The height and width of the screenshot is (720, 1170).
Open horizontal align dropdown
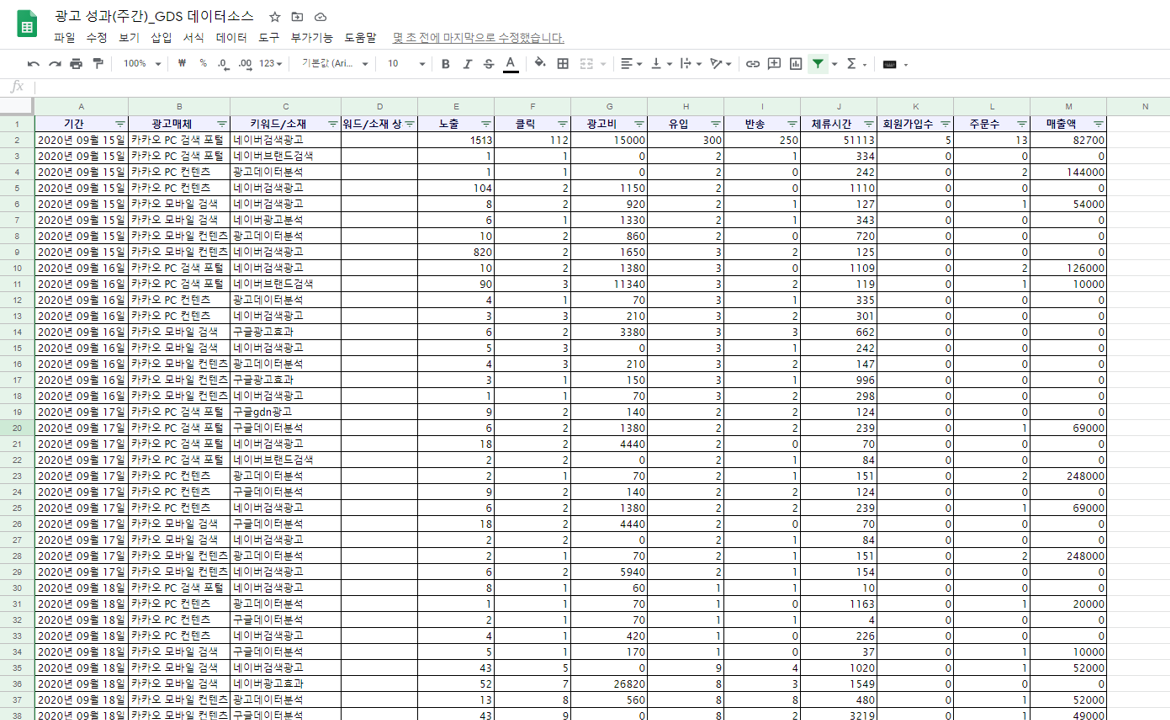click(631, 64)
